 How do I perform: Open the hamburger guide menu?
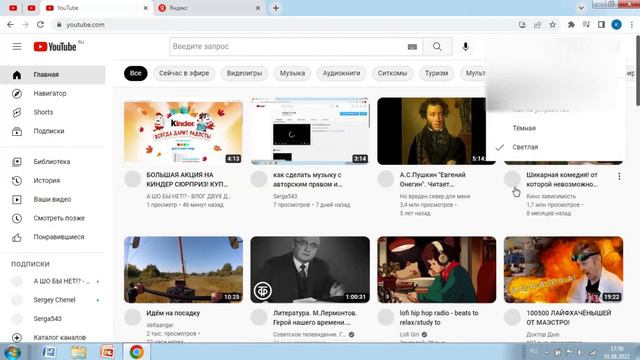pyautogui.click(x=17, y=47)
